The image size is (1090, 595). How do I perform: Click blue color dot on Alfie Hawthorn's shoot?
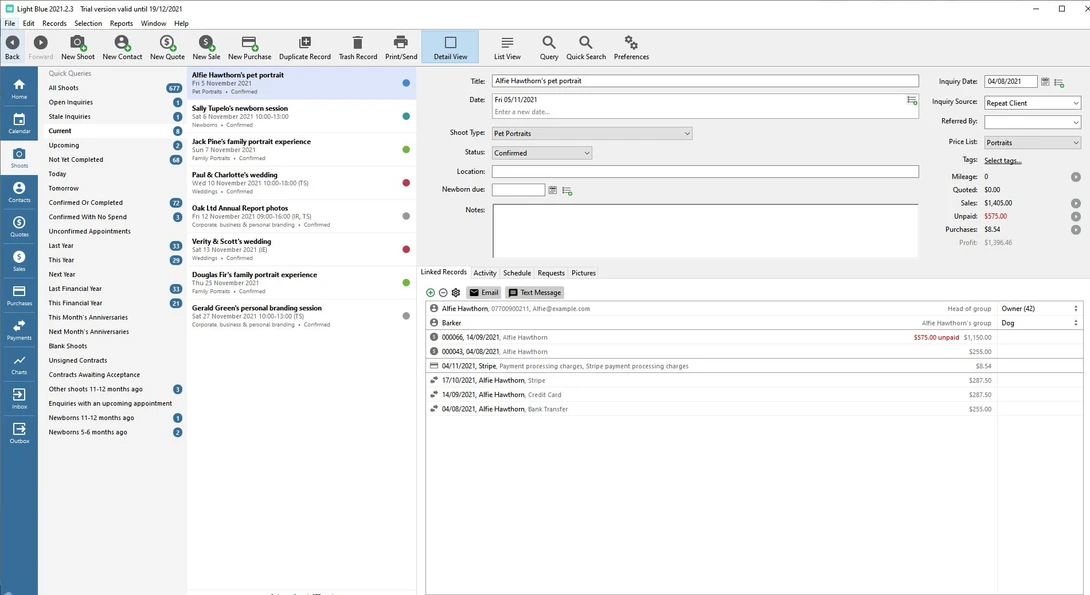[x=406, y=83]
